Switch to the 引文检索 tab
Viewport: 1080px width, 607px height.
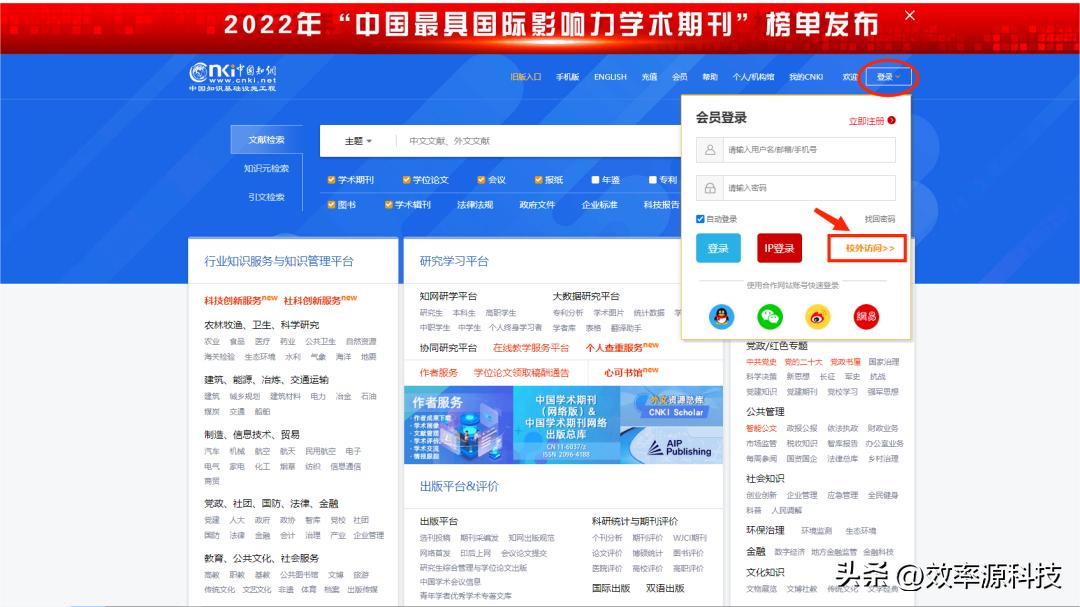pyautogui.click(x=266, y=195)
